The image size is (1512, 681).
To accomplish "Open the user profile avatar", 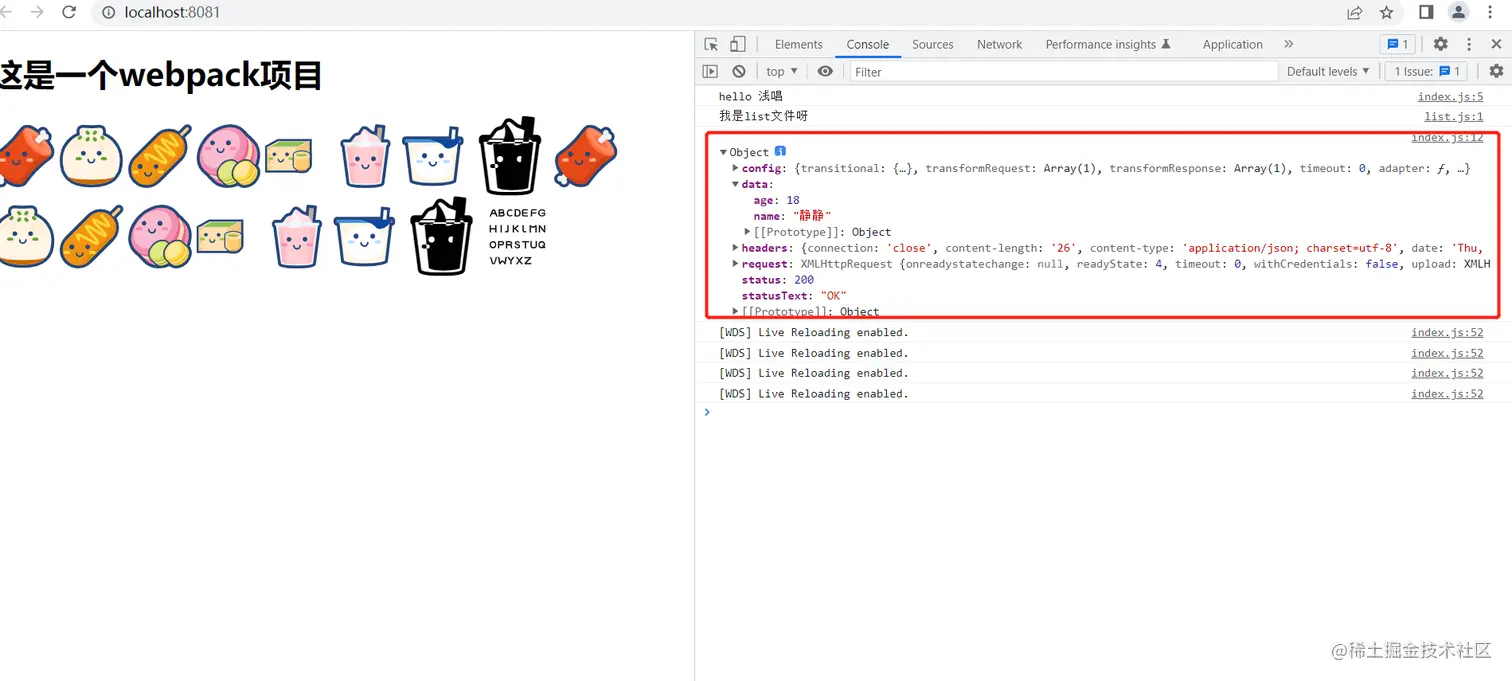I will pos(1458,13).
